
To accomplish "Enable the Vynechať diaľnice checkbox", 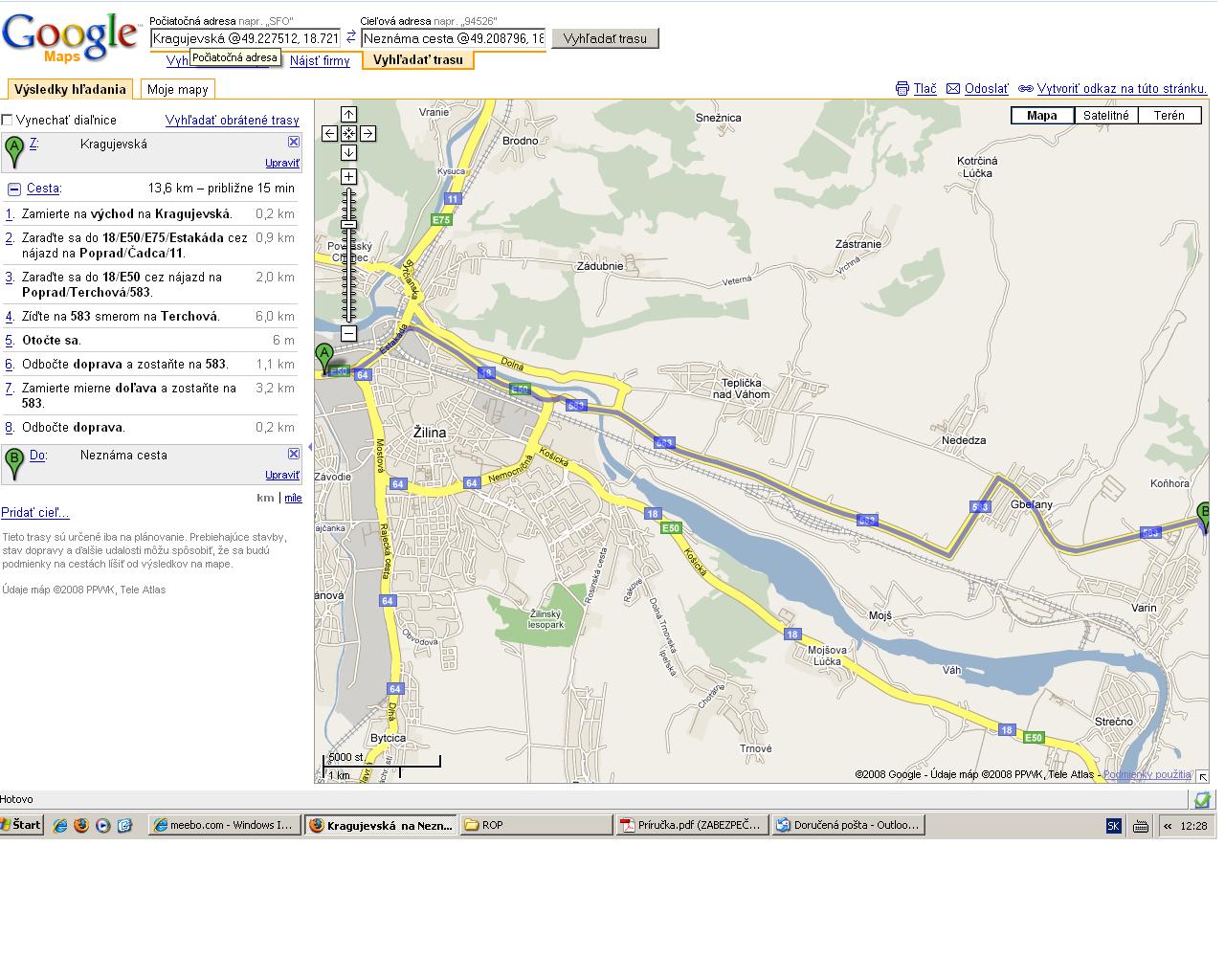I will (x=8, y=120).
